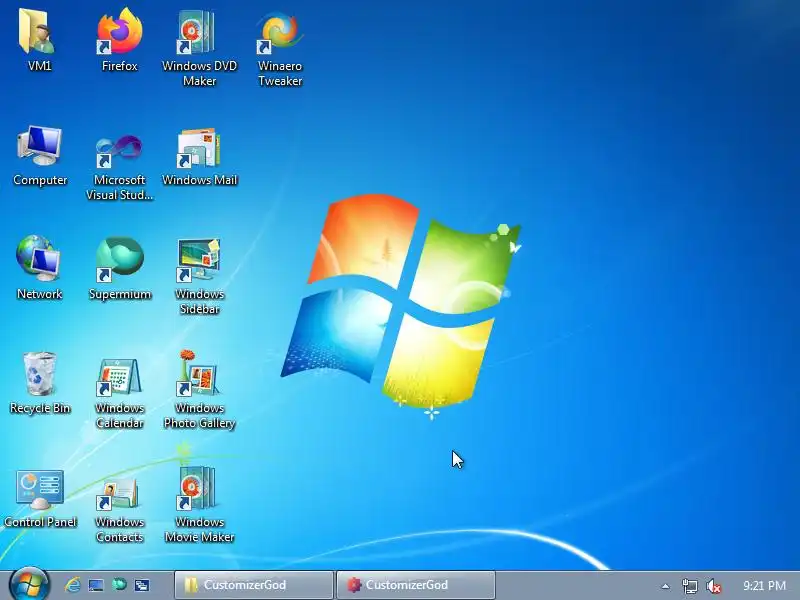Show hidden notification area icons
800x600 pixels.
[x=665, y=586]
